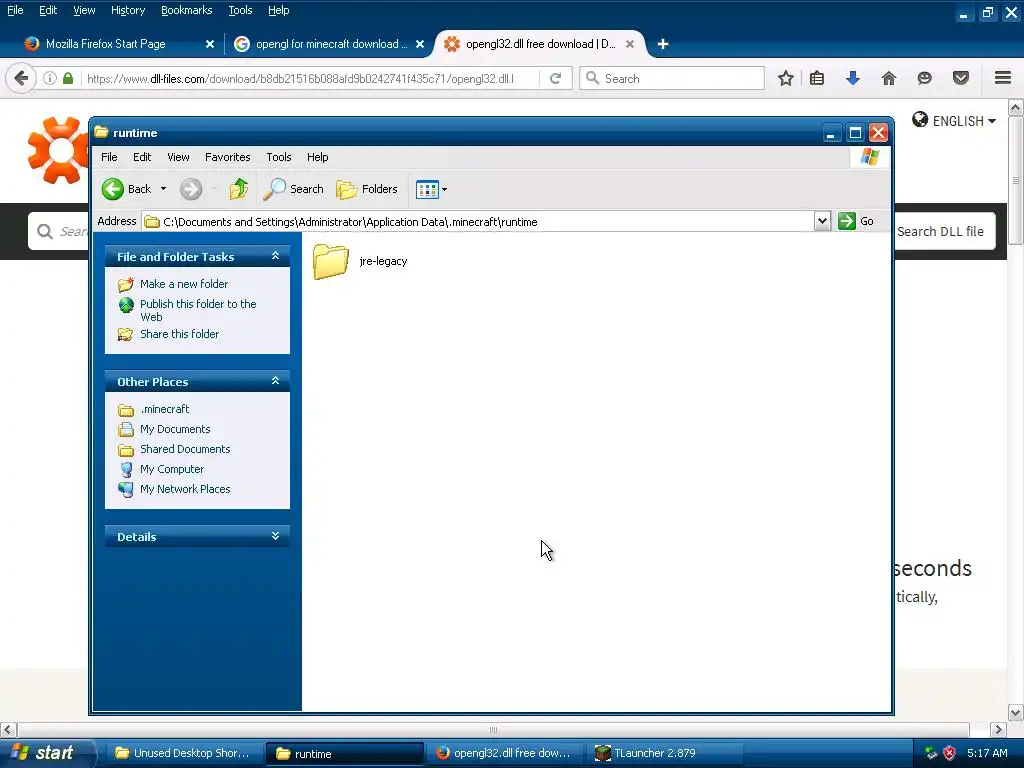Image resolution: width=1024 pixels, height=768 pixels.
Task: Click the Firefox horizontal scrollbar left arrow
Action: point(8,729)
